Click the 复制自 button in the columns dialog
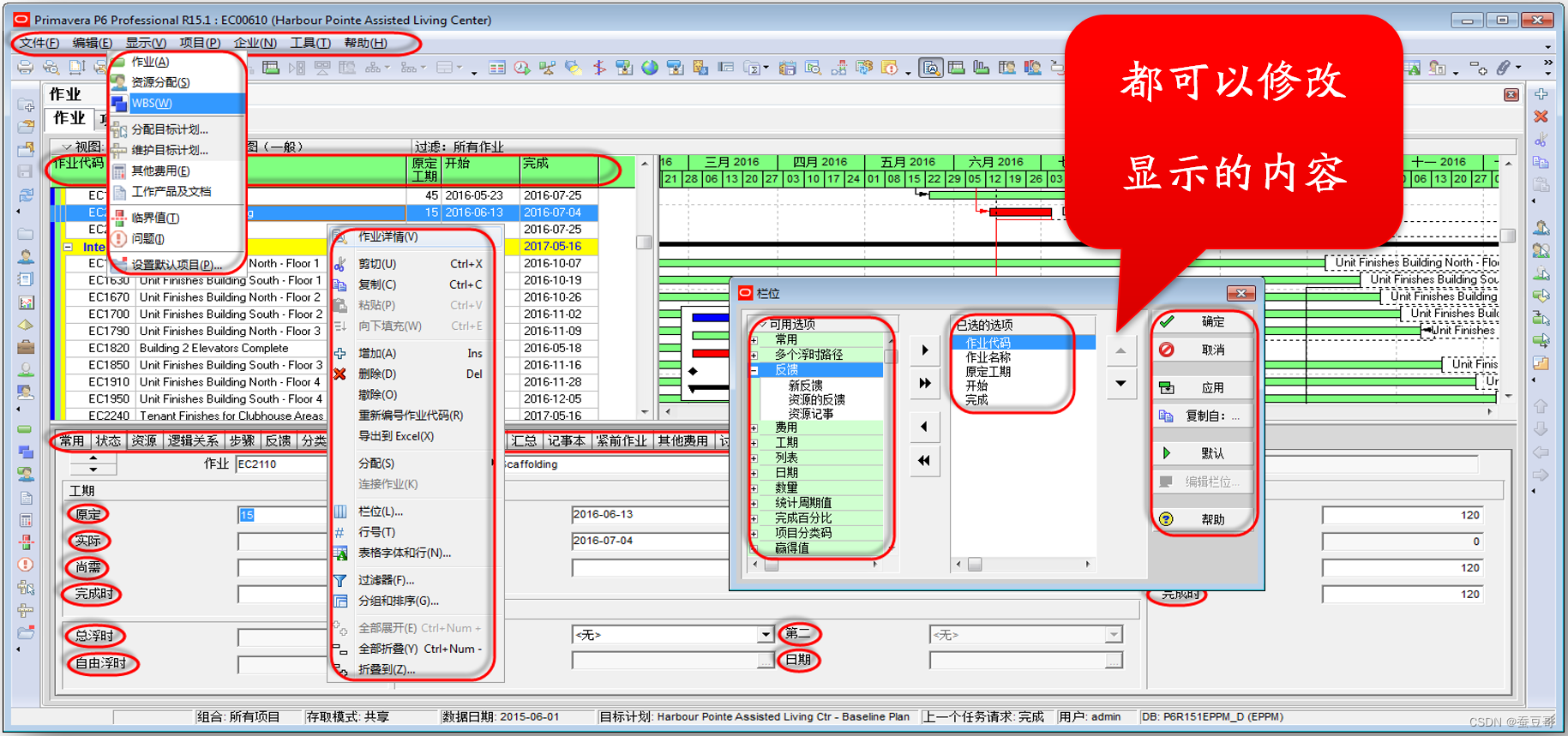 tap(1202, 416)
